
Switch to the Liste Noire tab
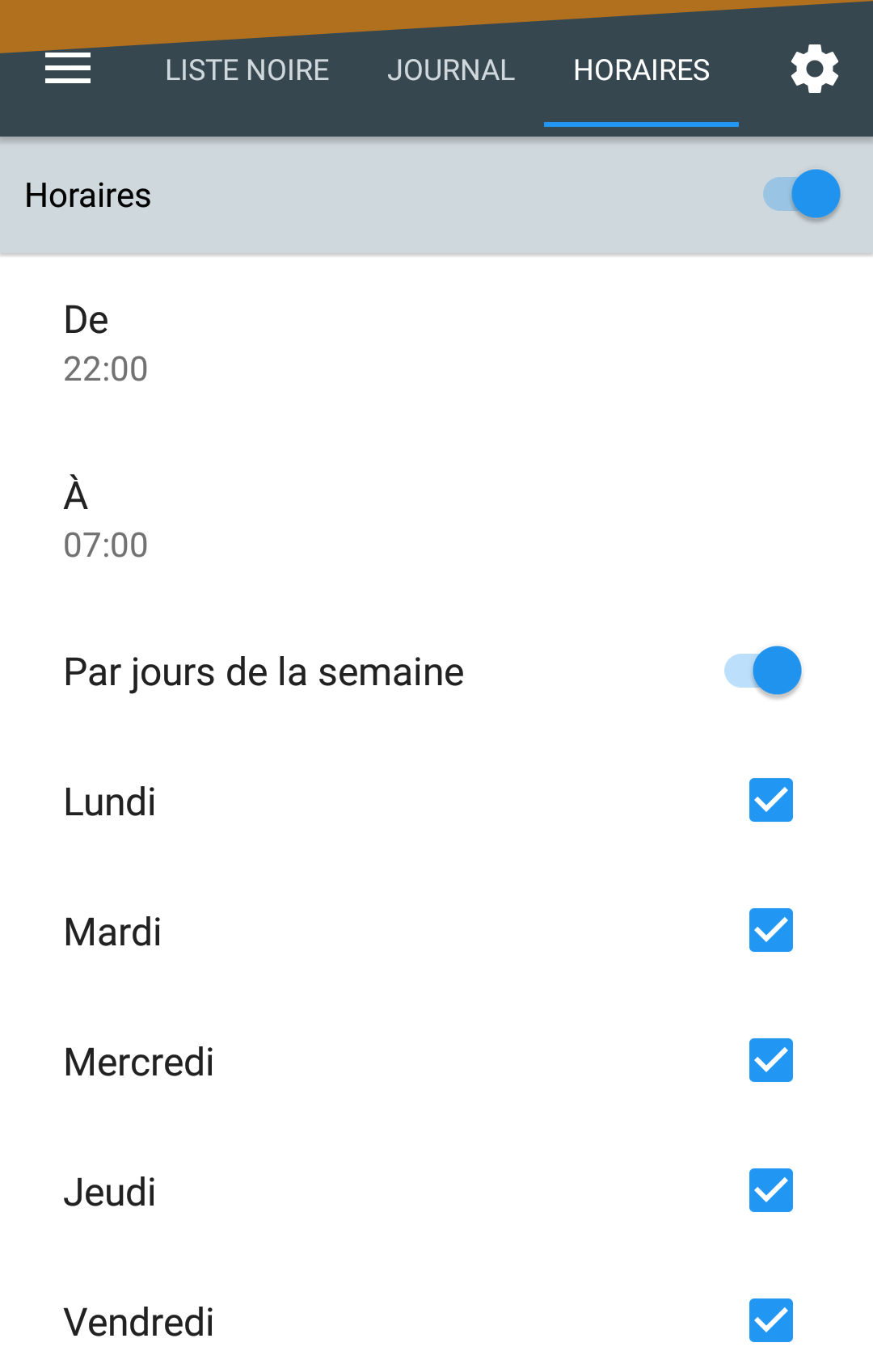point(247,70)
